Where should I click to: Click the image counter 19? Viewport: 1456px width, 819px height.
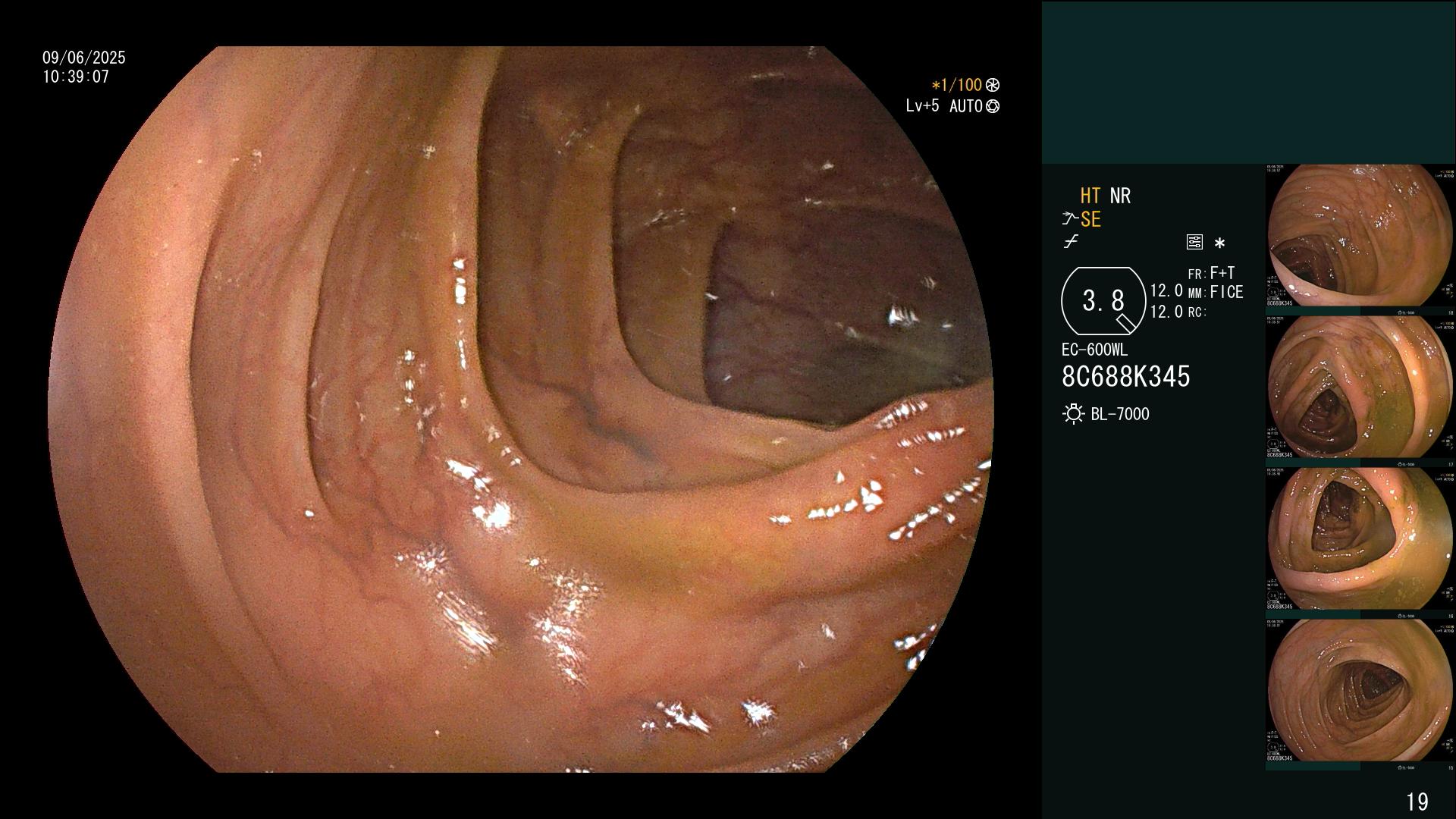(1417, 802)
